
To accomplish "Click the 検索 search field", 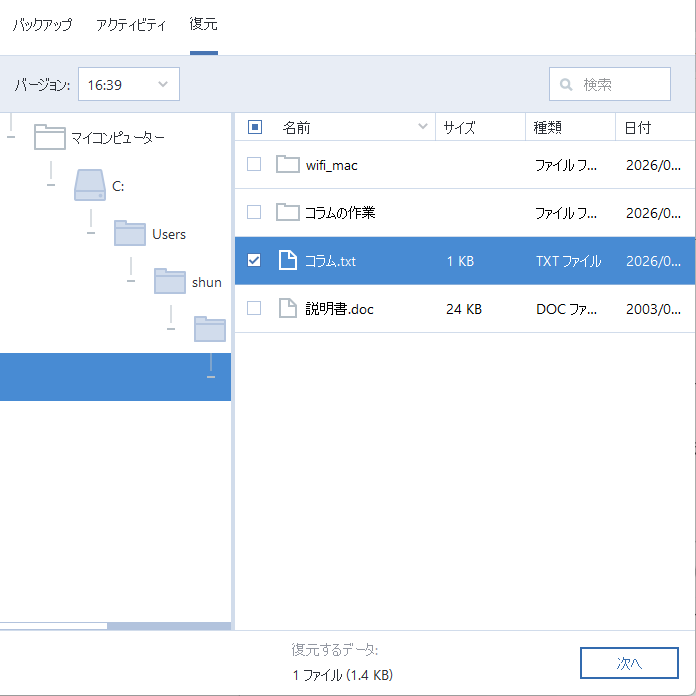I will coord(609,84).
